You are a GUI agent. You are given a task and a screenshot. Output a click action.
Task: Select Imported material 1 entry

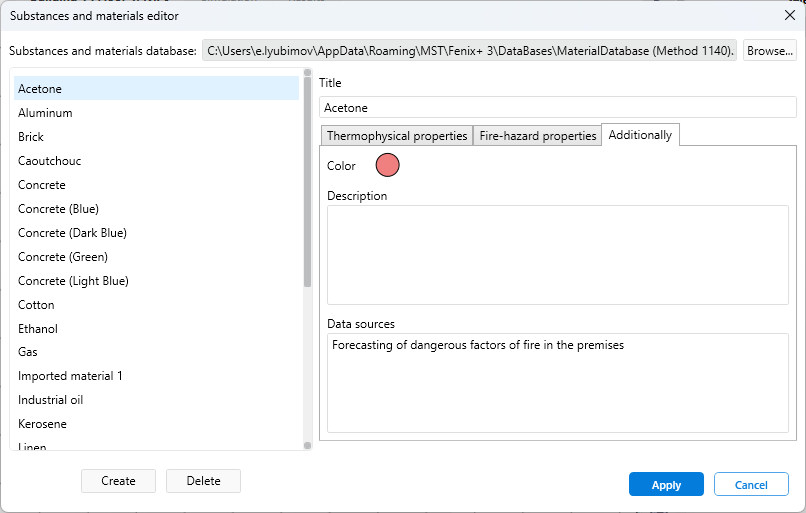point(70,376)
